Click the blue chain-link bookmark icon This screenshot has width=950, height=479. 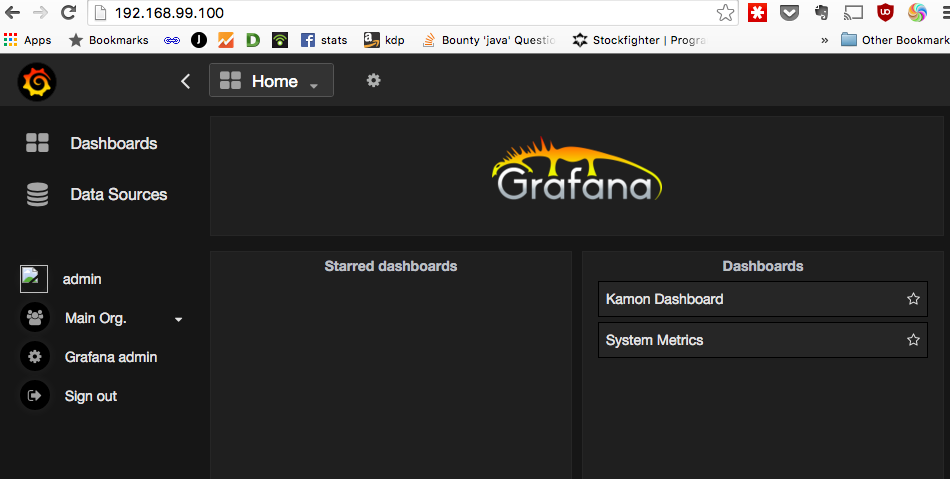click(171, 41)
